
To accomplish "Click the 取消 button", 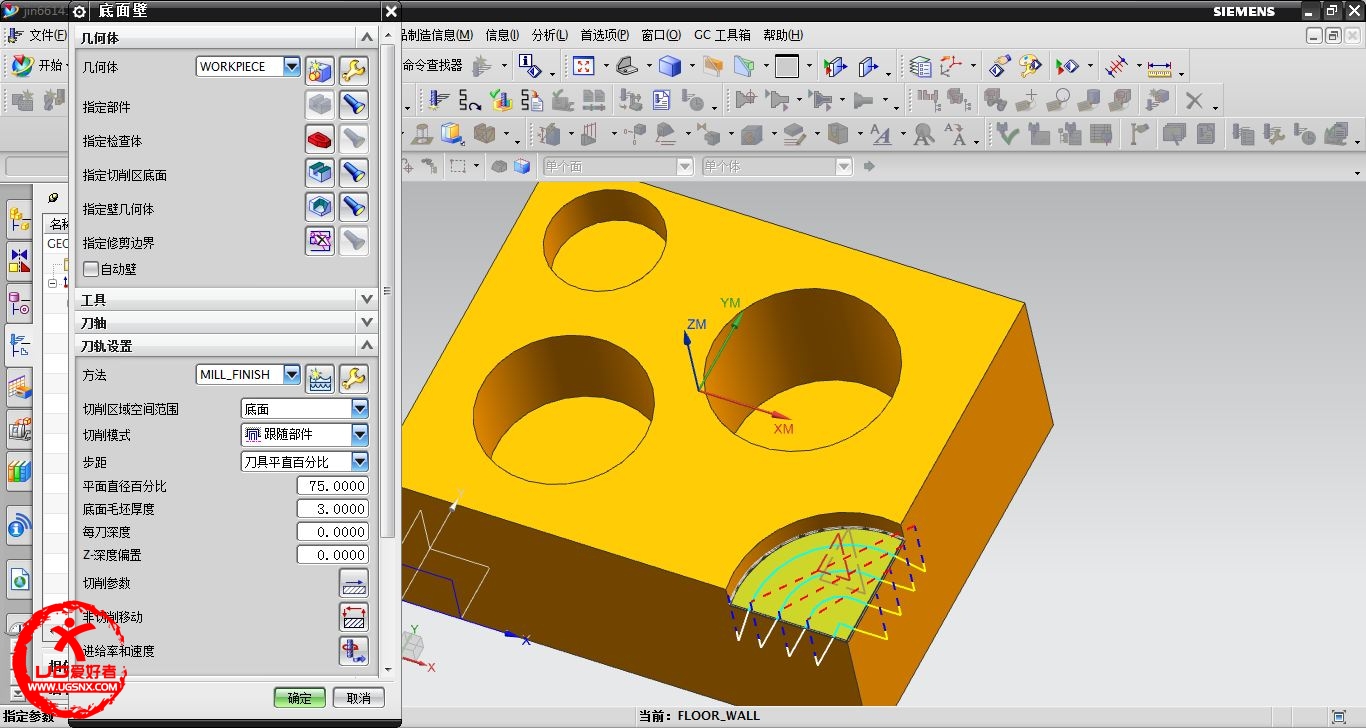I will pos(359,698).
